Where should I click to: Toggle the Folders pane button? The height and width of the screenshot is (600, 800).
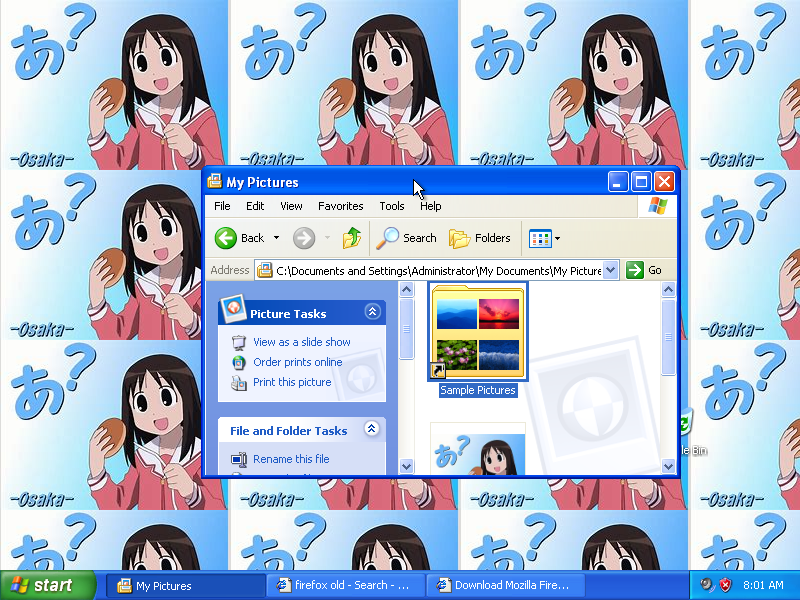(x=480, y=238)
